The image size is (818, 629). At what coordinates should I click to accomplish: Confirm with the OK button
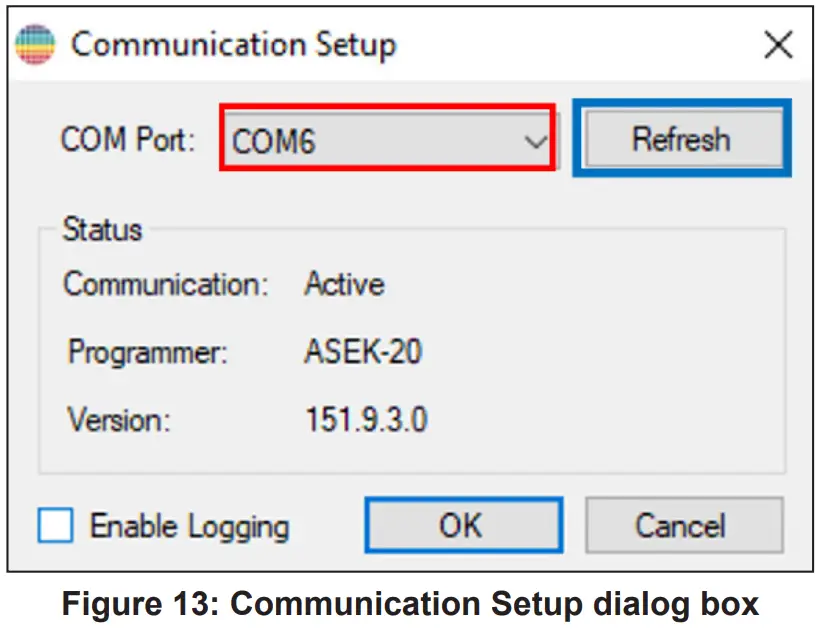point(463,526)
